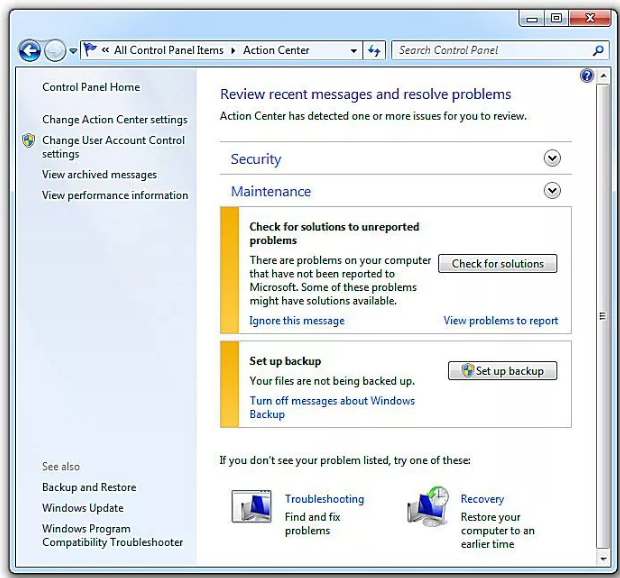
Task: Open View archived messages
Action: click(99, 174)
